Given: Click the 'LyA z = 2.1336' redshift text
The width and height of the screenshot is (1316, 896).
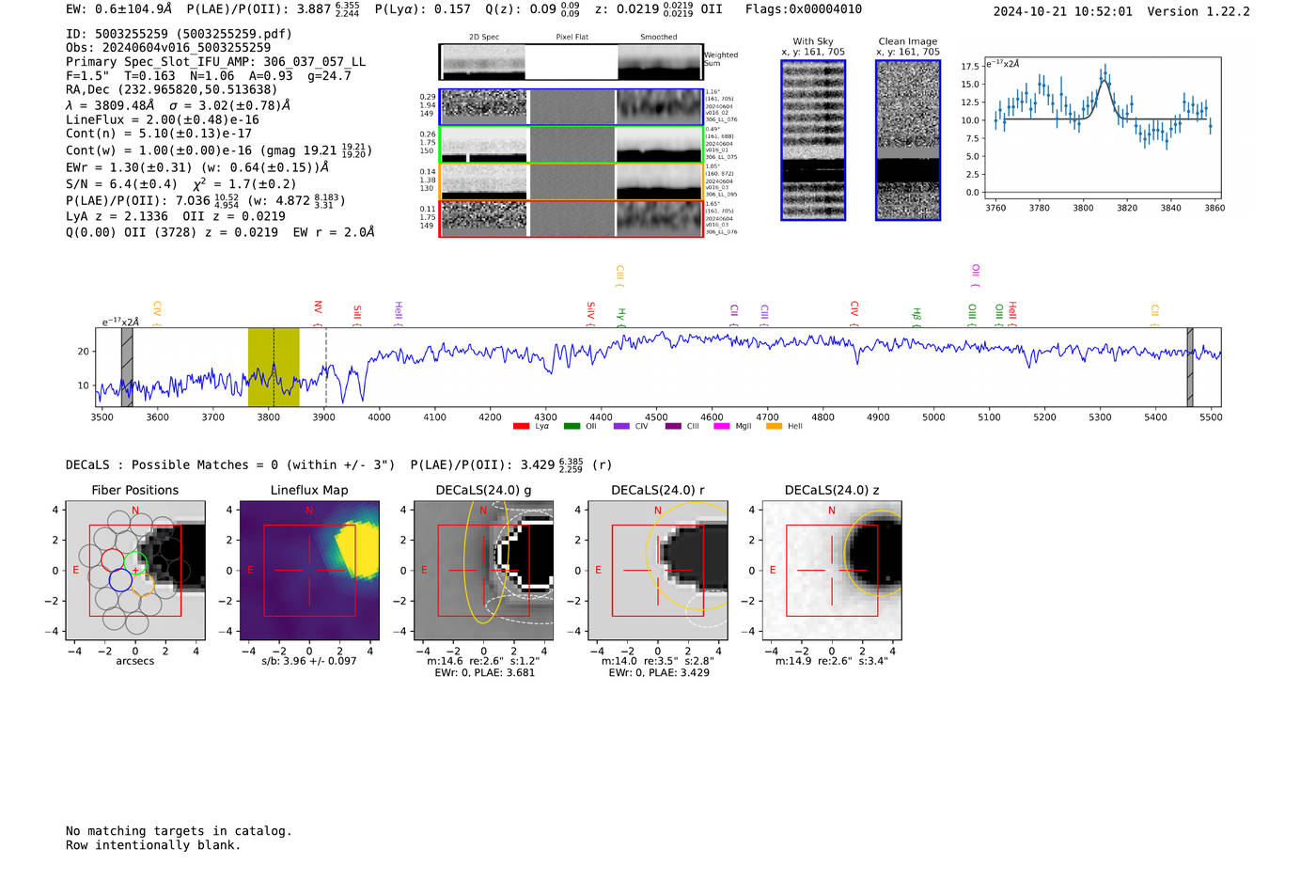Looking at the screenshot, I should tap(117, 216).
